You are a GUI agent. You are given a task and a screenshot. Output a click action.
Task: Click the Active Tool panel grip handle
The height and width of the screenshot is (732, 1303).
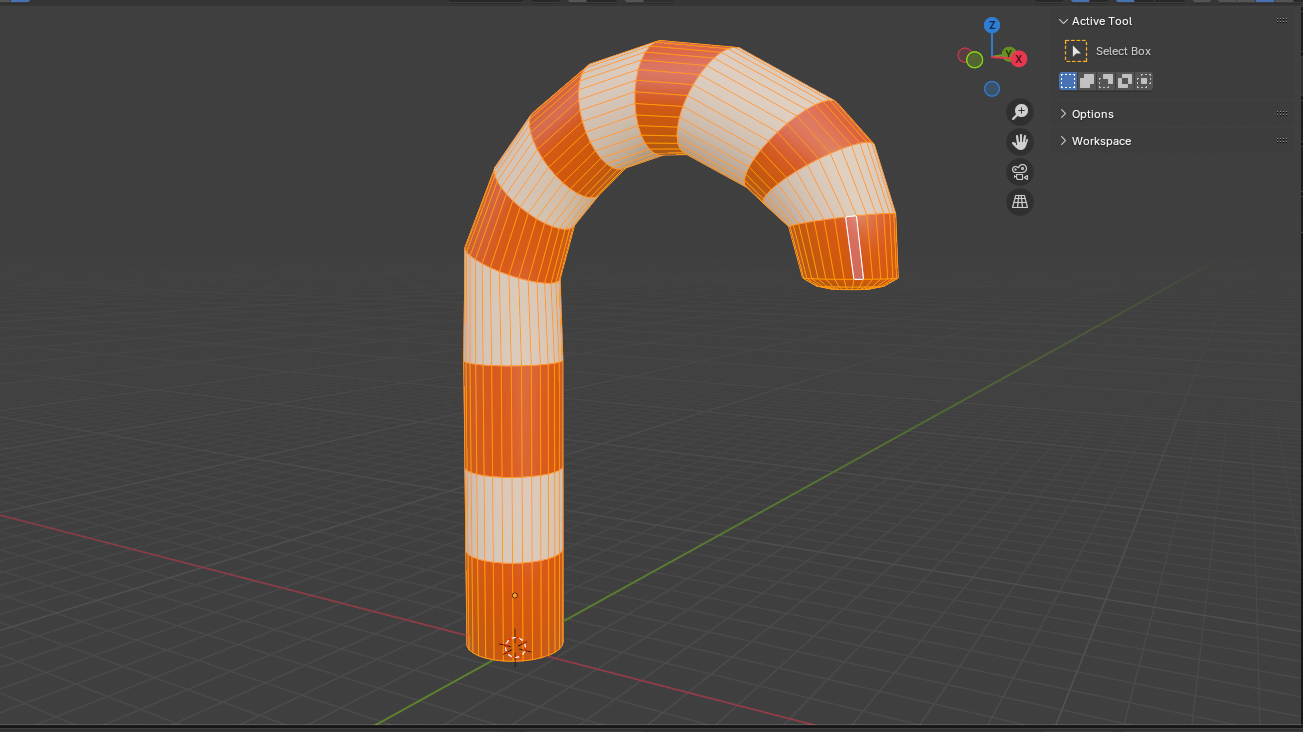tap(1281, 21)
